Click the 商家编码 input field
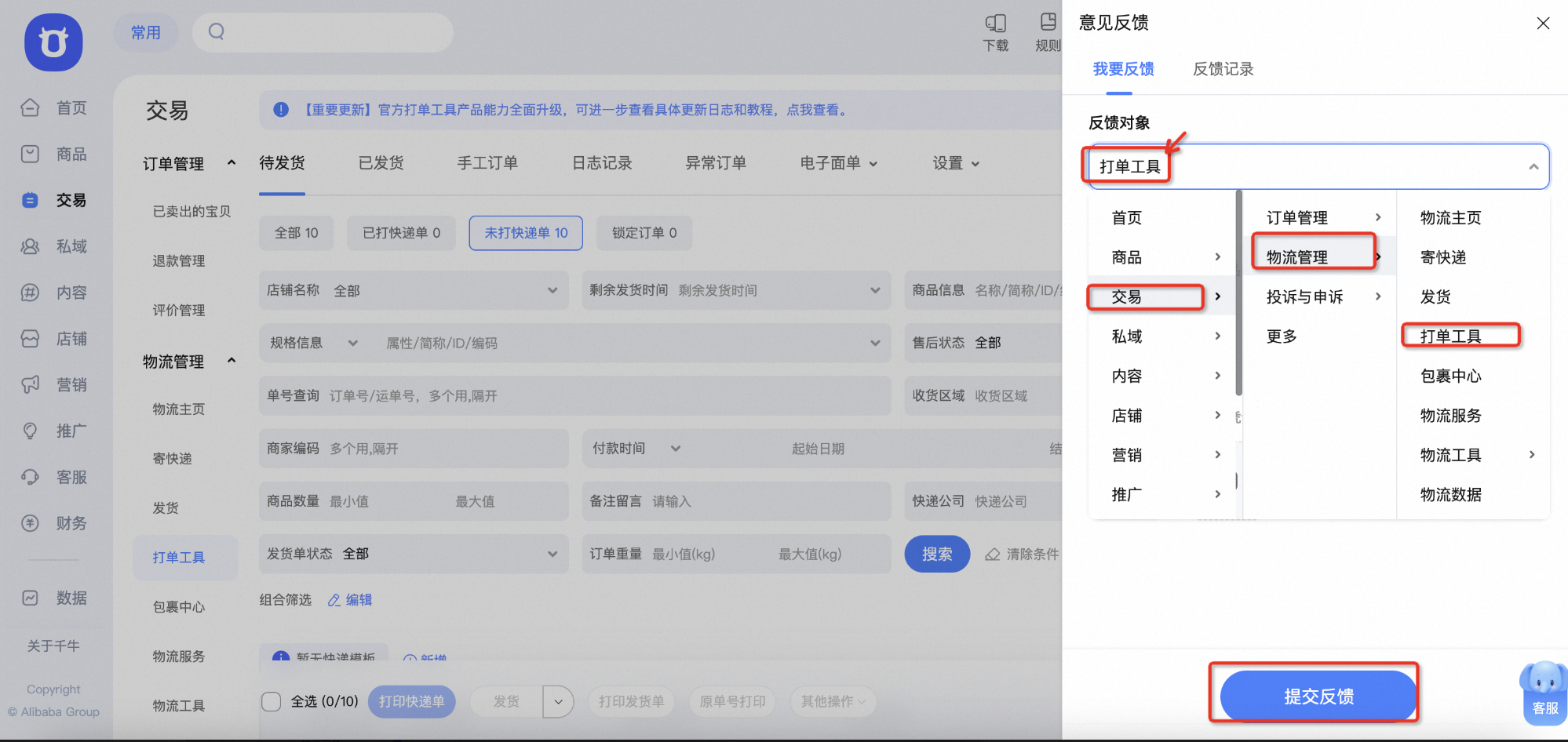This screenshot has width=1568, height=742. pyautogui.click(x=414, y=449)
